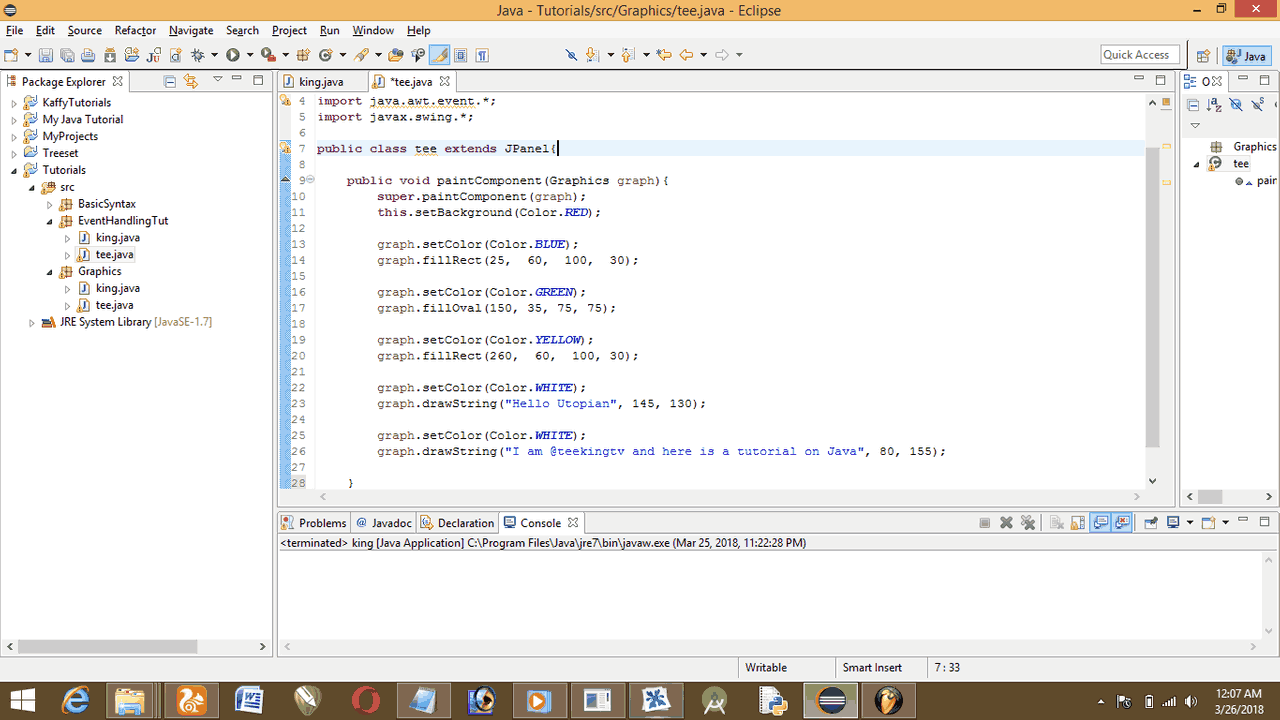
Task: Open the Refactor menu
Action: pyautogui.click(x=135, y=30)
